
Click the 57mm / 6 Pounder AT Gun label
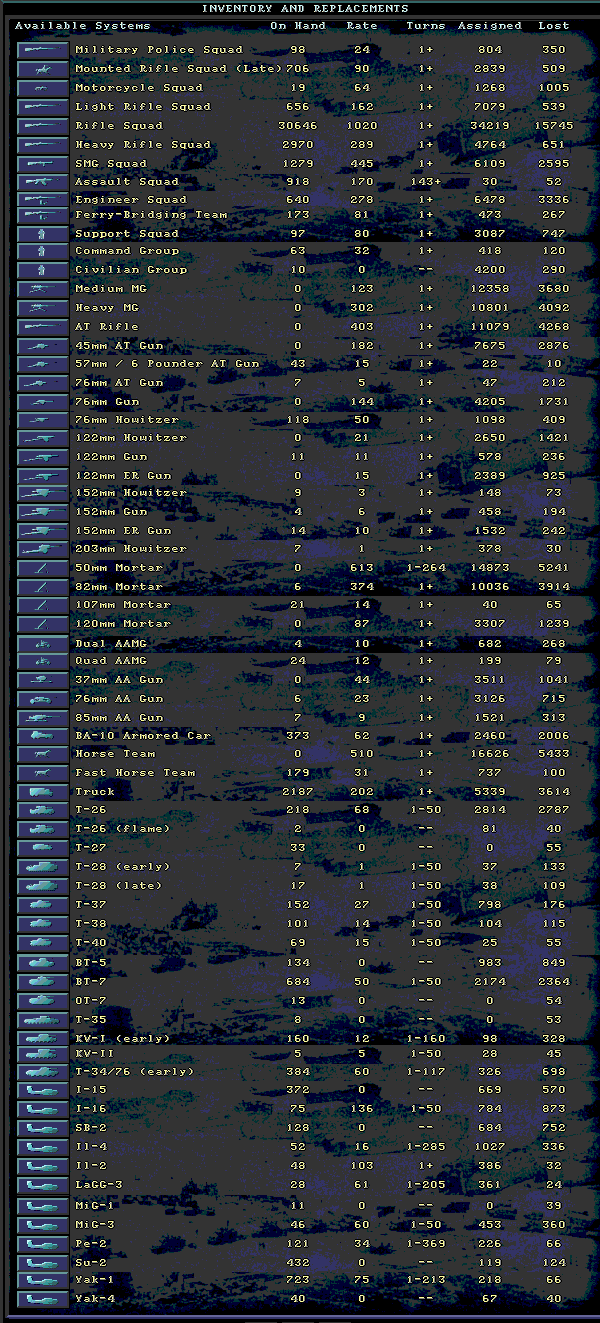point(167,364)
